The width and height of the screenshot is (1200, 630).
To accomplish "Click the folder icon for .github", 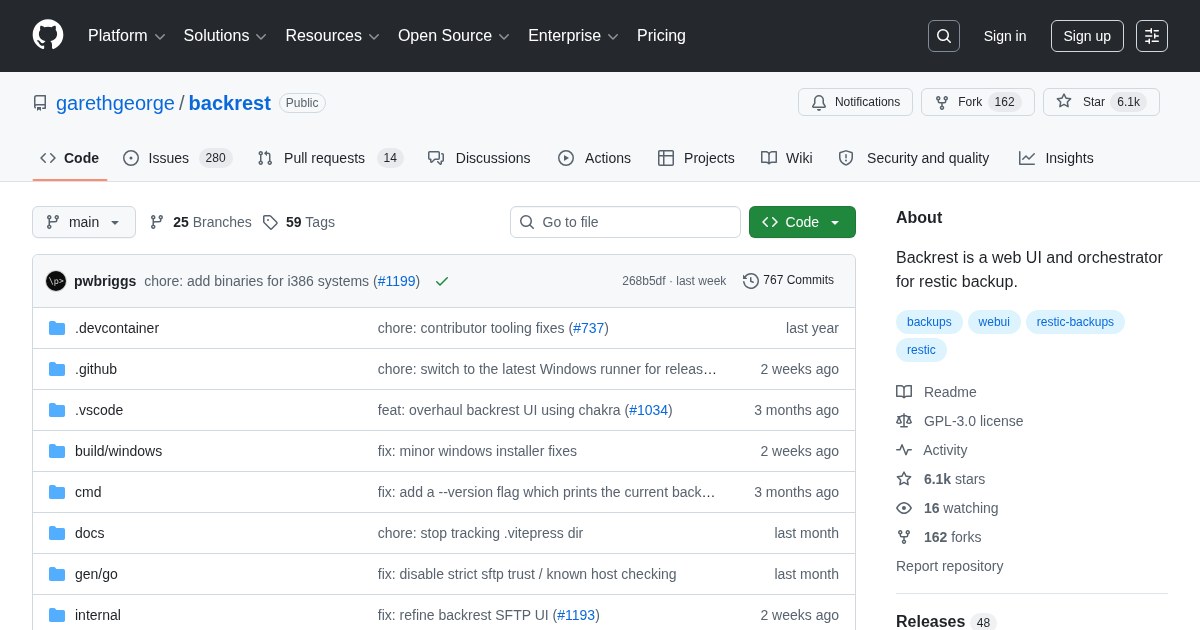I will (57, 369).
